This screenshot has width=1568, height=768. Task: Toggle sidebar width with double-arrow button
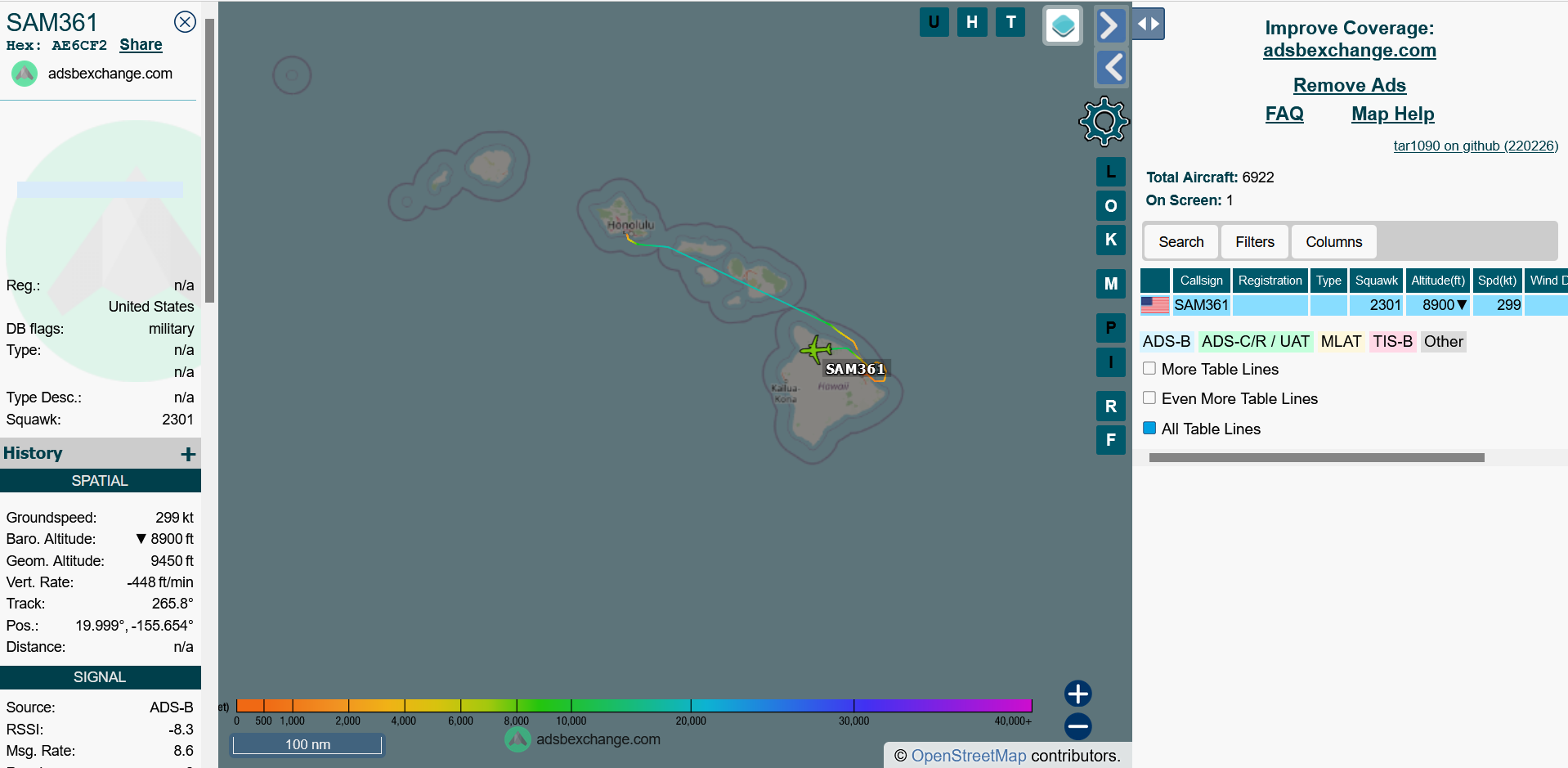click(1149, 24)
